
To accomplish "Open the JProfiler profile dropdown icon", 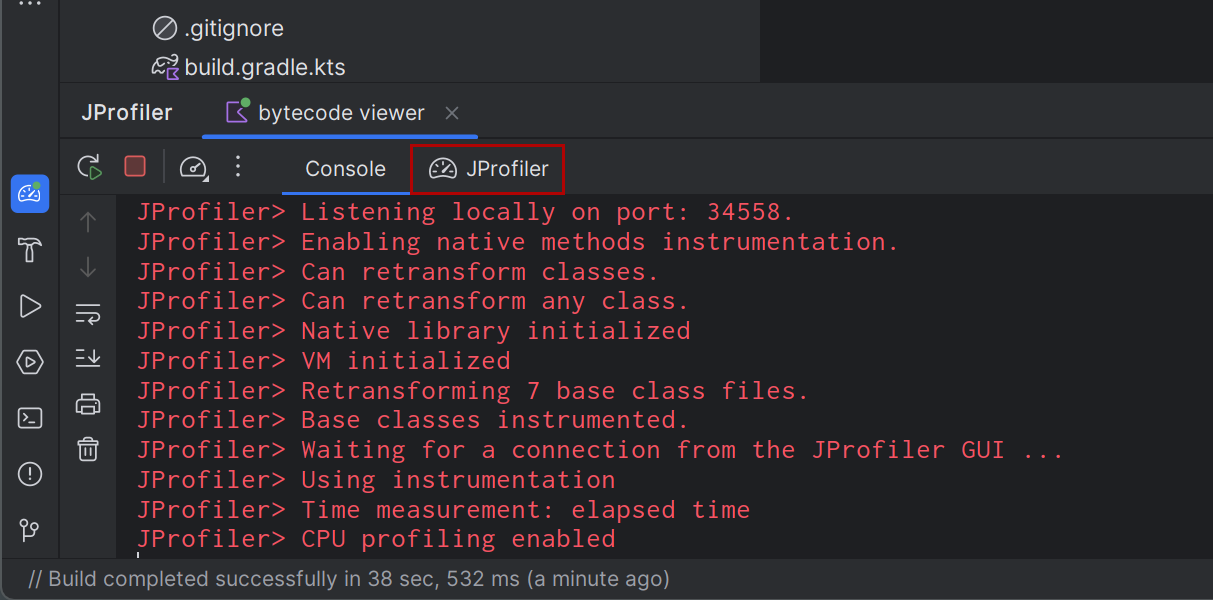I will (193, 168).
